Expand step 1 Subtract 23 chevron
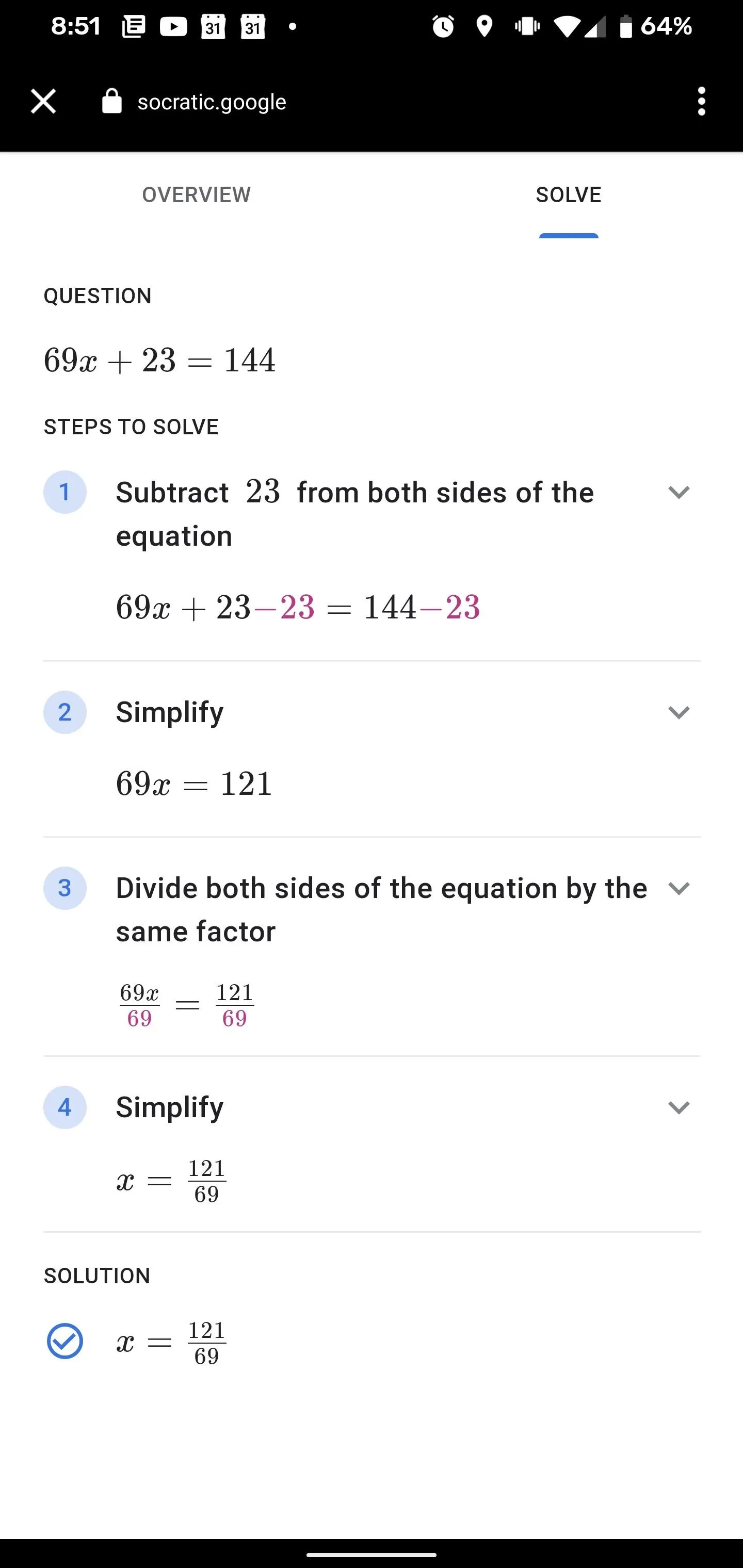Image resolution: width=743 pixels, height=1568 pixels. pos(679,492)
